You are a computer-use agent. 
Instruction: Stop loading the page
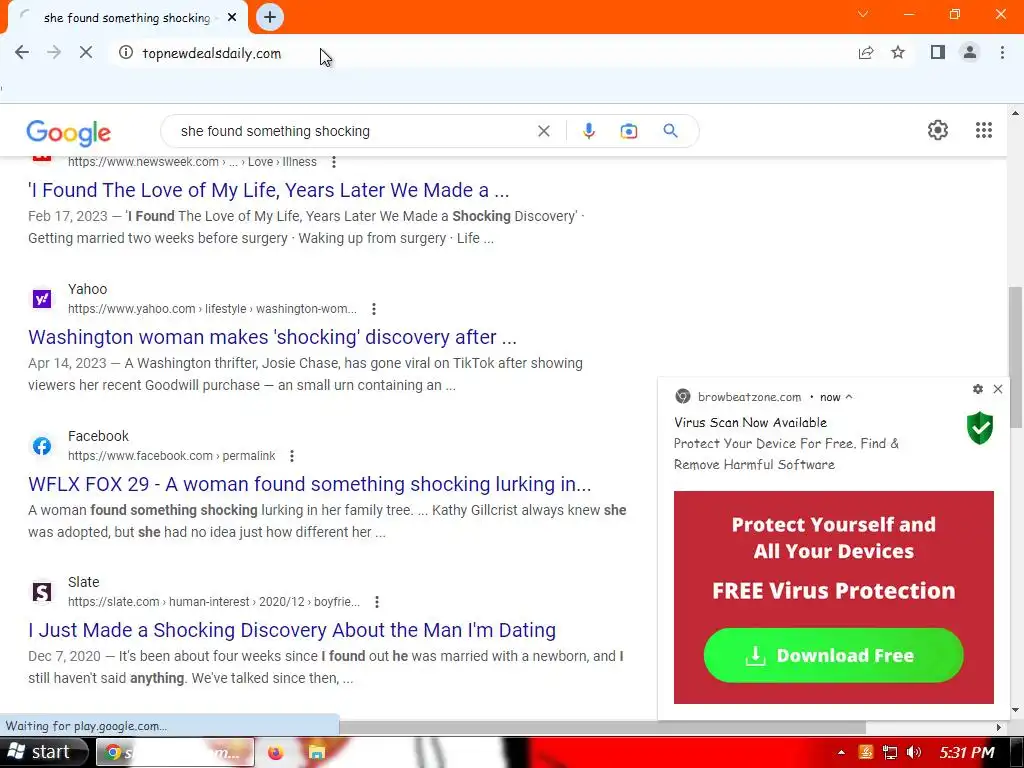86,53
